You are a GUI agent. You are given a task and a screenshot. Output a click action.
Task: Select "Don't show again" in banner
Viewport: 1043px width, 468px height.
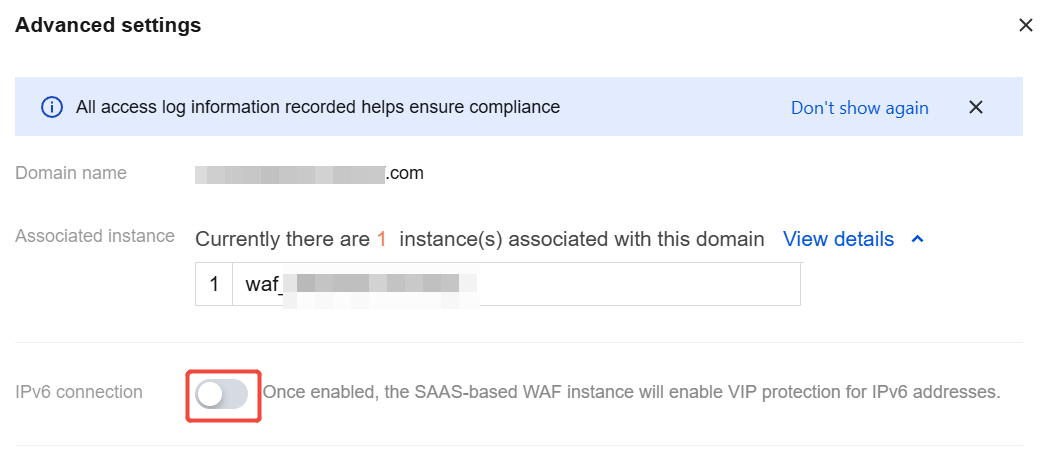(x=859, y=108)
